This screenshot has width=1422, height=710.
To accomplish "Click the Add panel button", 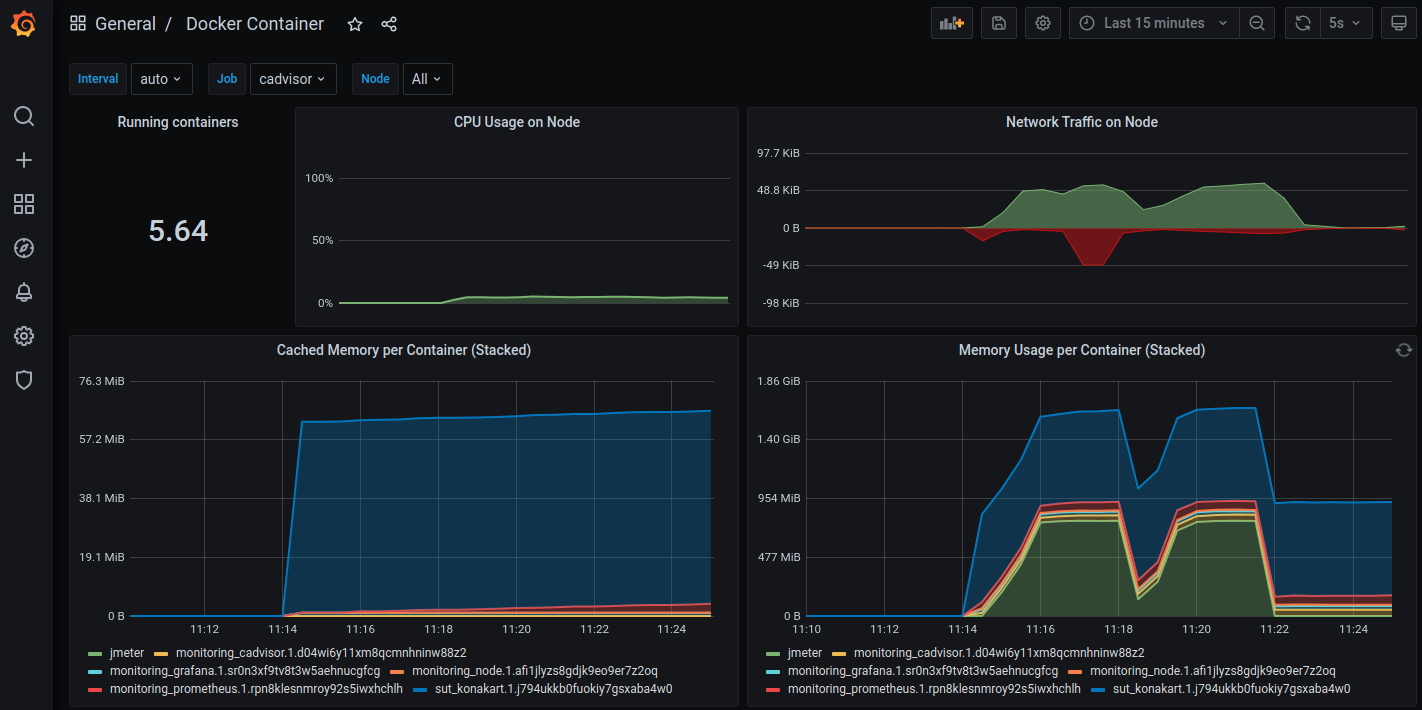I will click(x=951, y=23).
